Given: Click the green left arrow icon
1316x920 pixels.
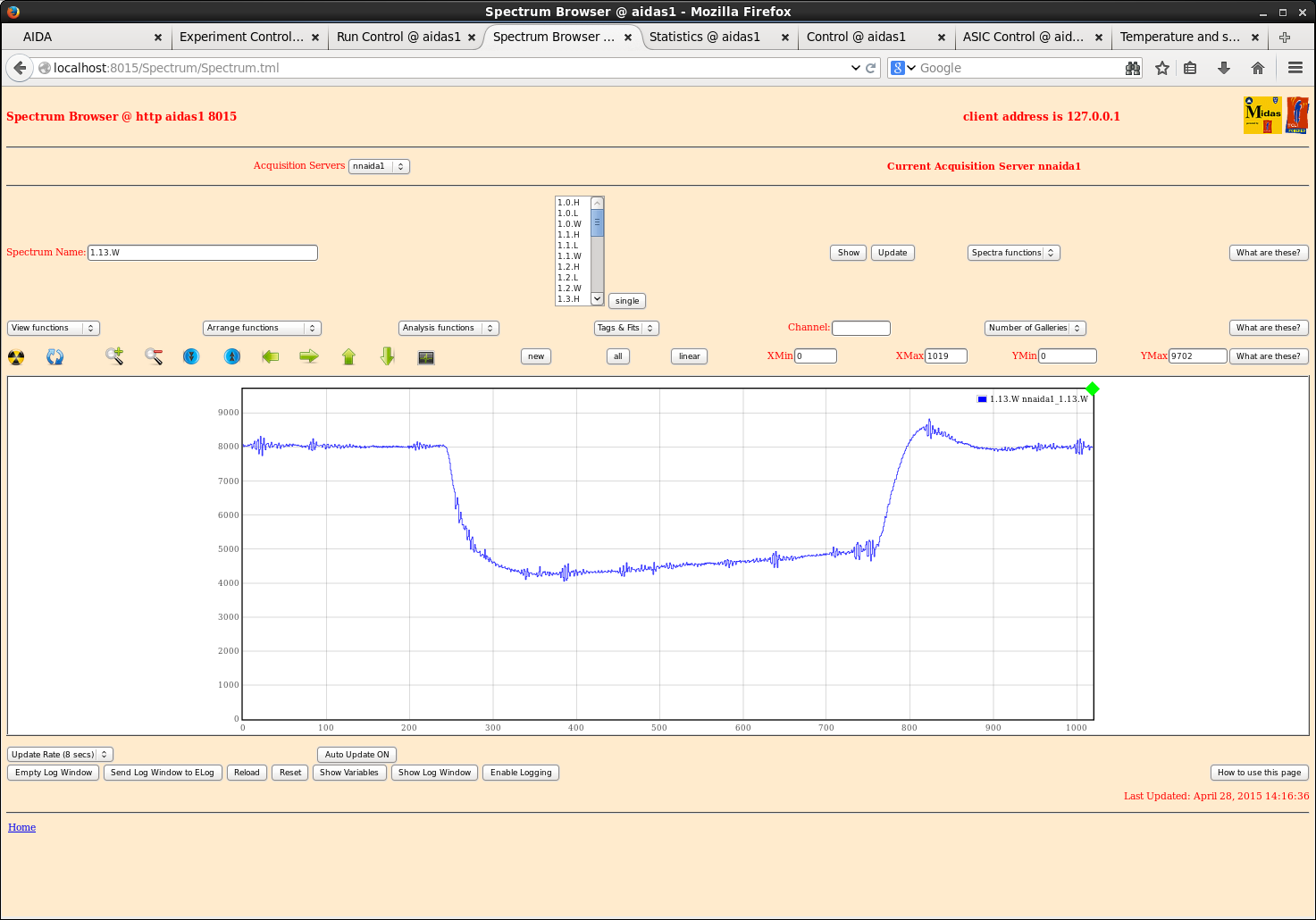Looking at the screenshot, I should (271, 356).
